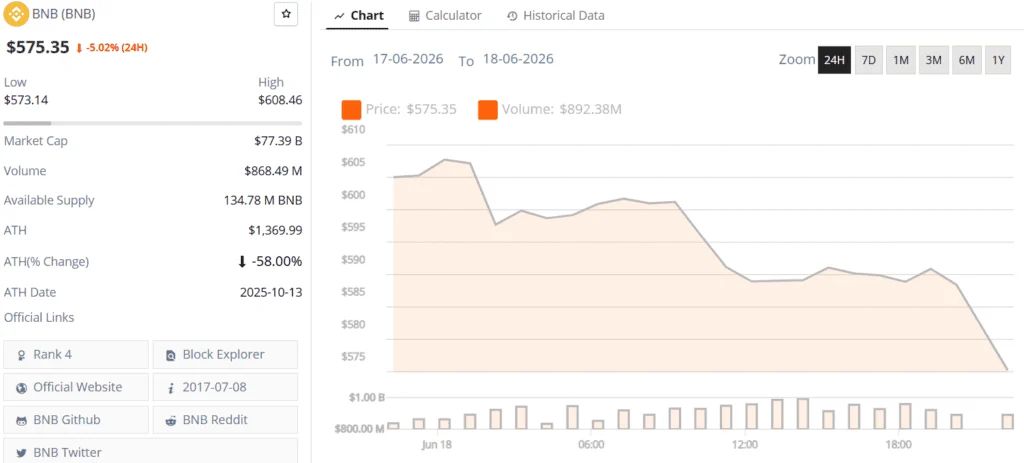This screenshot has height=463, width=1024.
Task: Click the Calculator tab icon
Action: click(414, 16)
